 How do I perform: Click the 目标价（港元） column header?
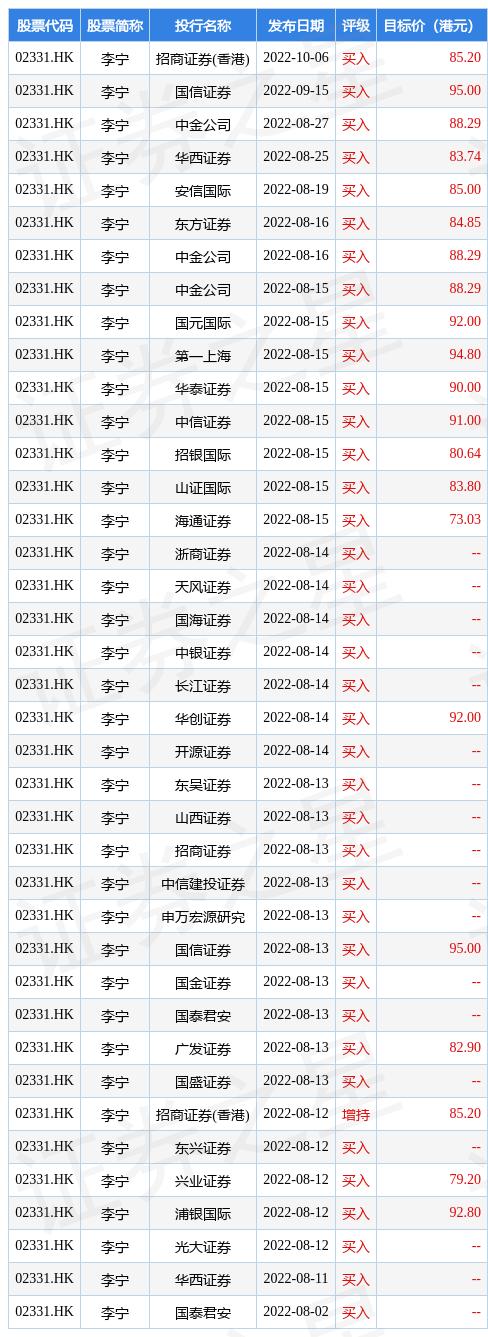click(432, 25)
